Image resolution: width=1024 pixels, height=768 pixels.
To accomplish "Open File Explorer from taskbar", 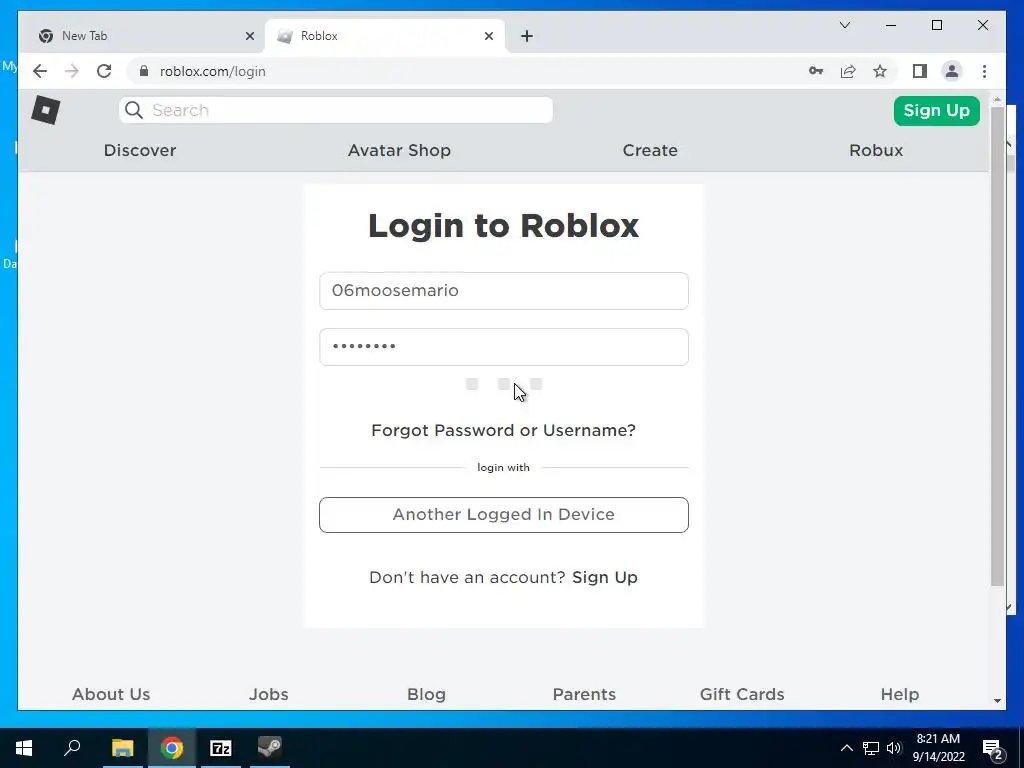I will coord(122,748).
